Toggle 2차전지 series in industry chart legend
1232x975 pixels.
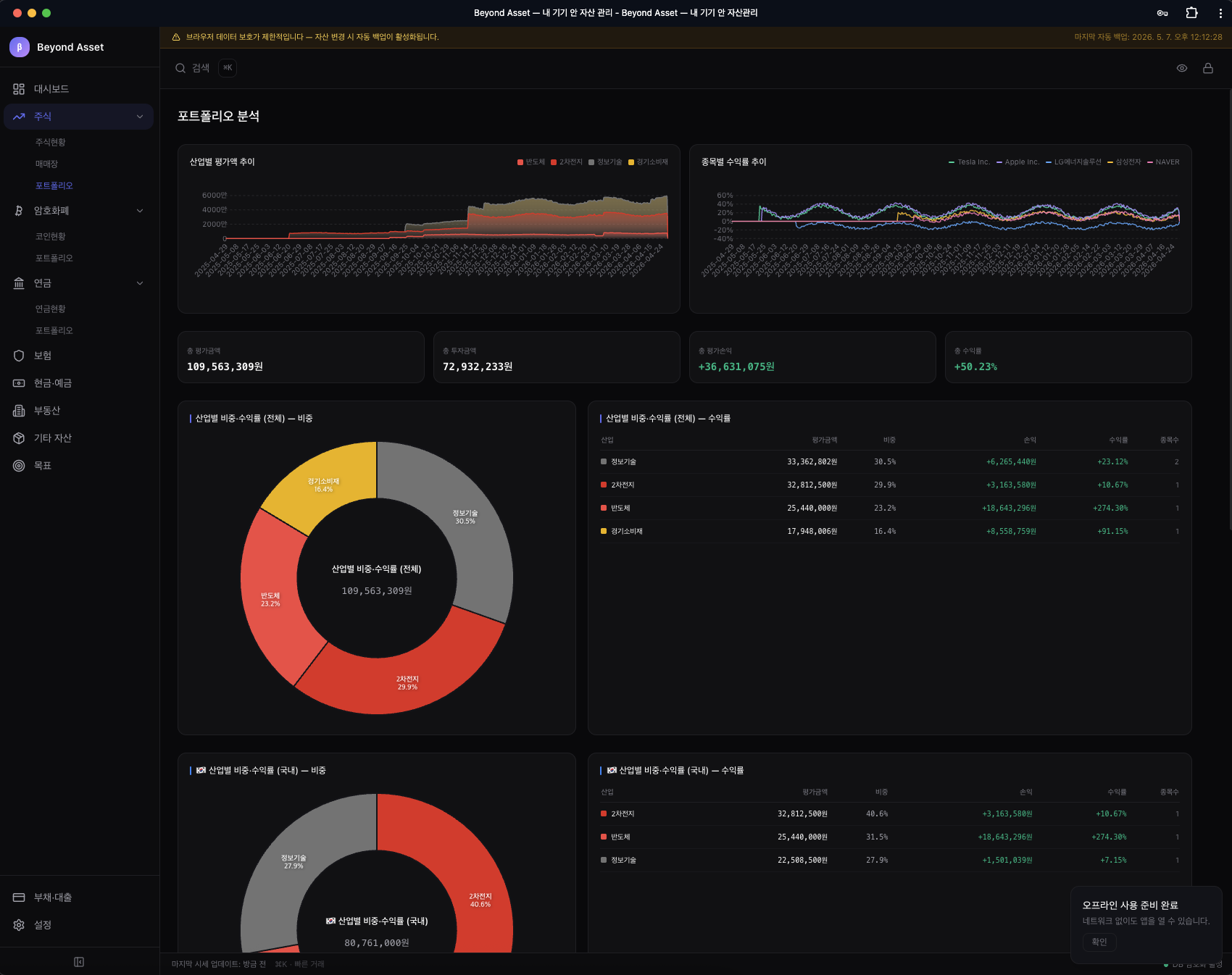point(567,162)
